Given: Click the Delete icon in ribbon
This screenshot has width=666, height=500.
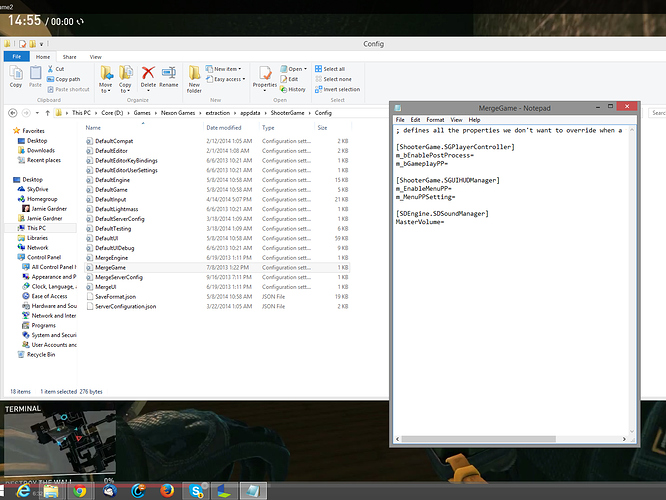Looking at the screenshot, I should pyautogui.click(x=148, y=74).
